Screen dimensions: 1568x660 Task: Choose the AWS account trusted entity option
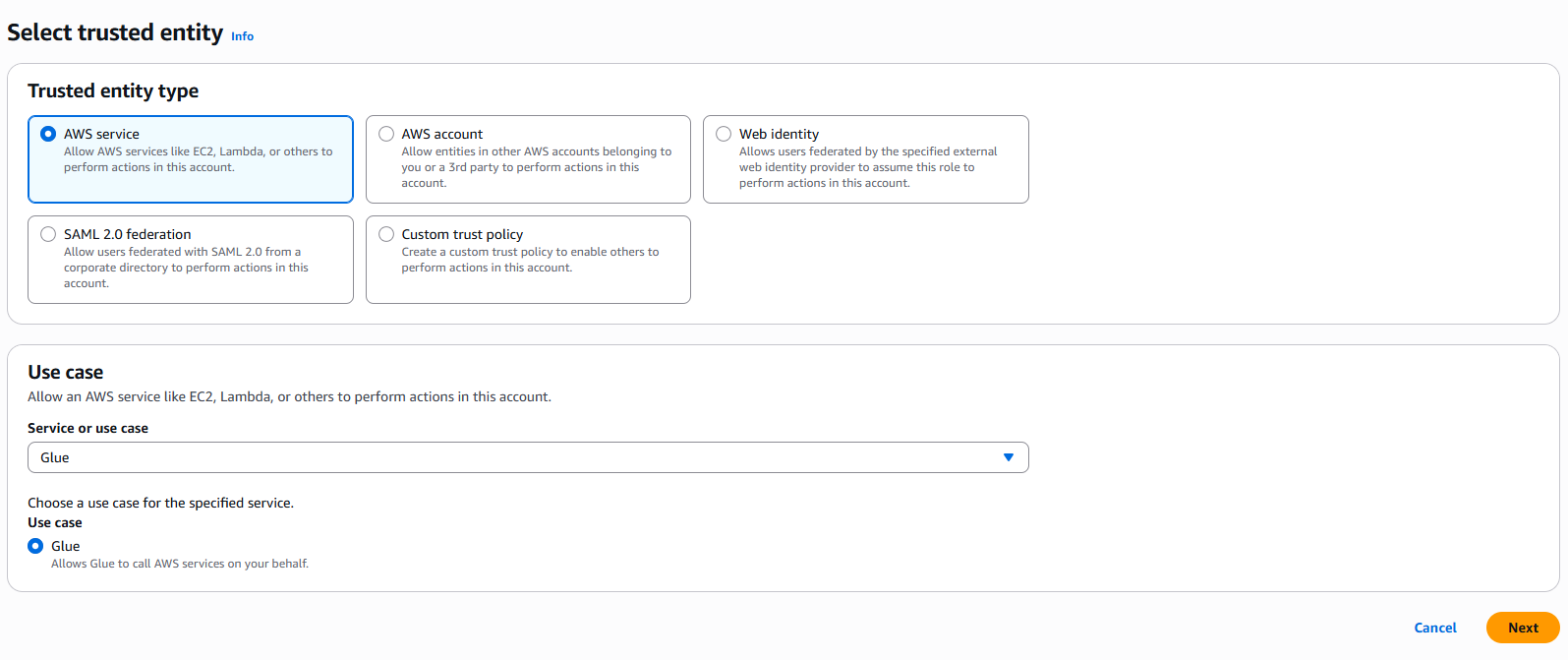tap(386, 134)
